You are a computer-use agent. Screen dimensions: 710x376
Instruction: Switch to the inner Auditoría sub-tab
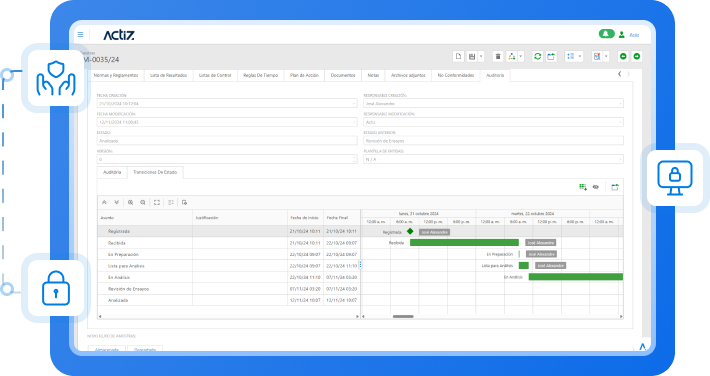[x=112, y=173]
